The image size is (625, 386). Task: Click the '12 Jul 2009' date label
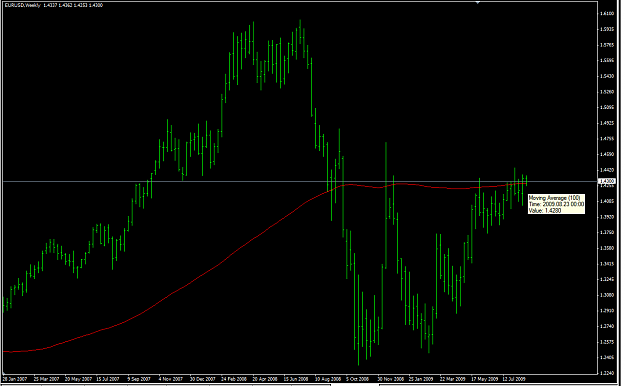point(514,379)
